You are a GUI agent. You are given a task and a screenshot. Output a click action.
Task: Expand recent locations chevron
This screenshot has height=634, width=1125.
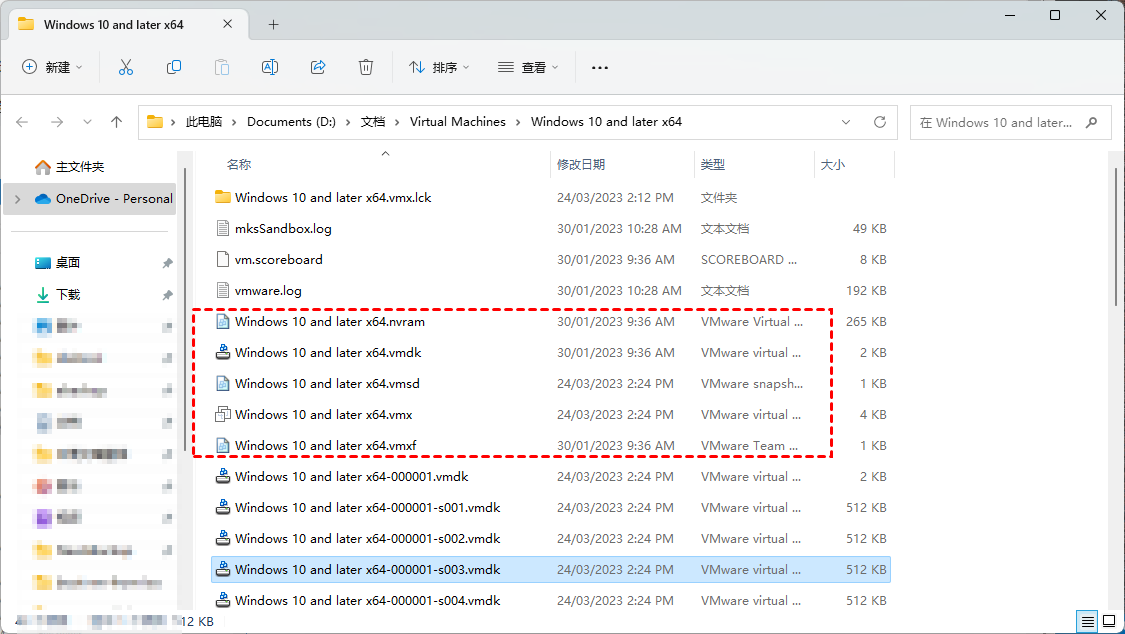point(88,122)
